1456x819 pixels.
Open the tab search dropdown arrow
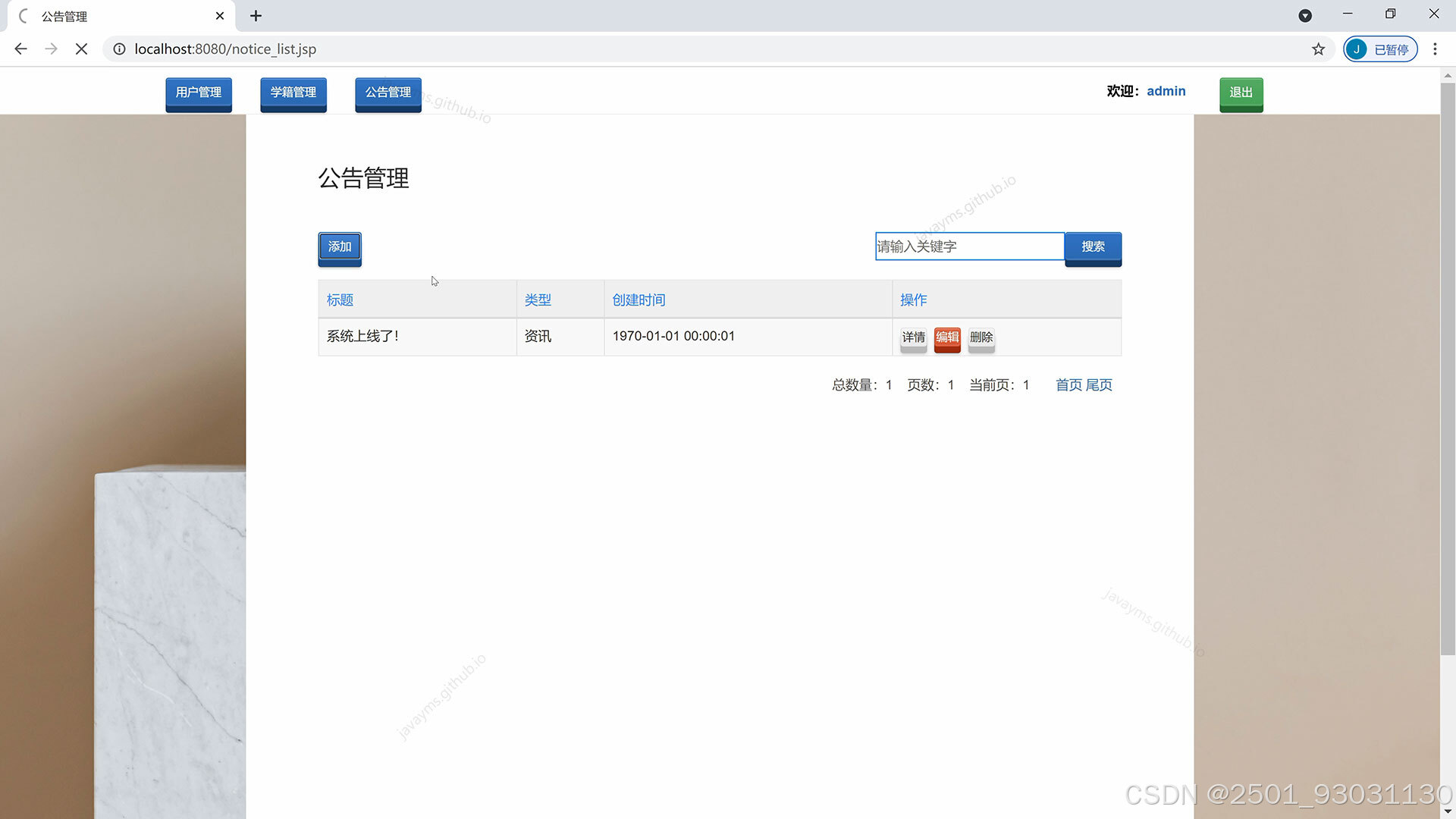tap(1305, 16)
